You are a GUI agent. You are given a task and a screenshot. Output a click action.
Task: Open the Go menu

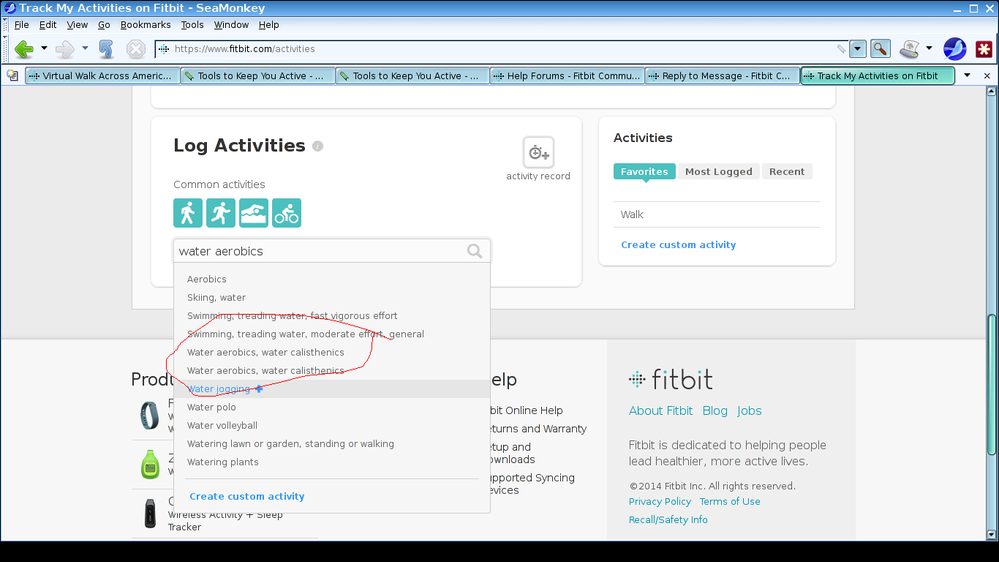104,25
